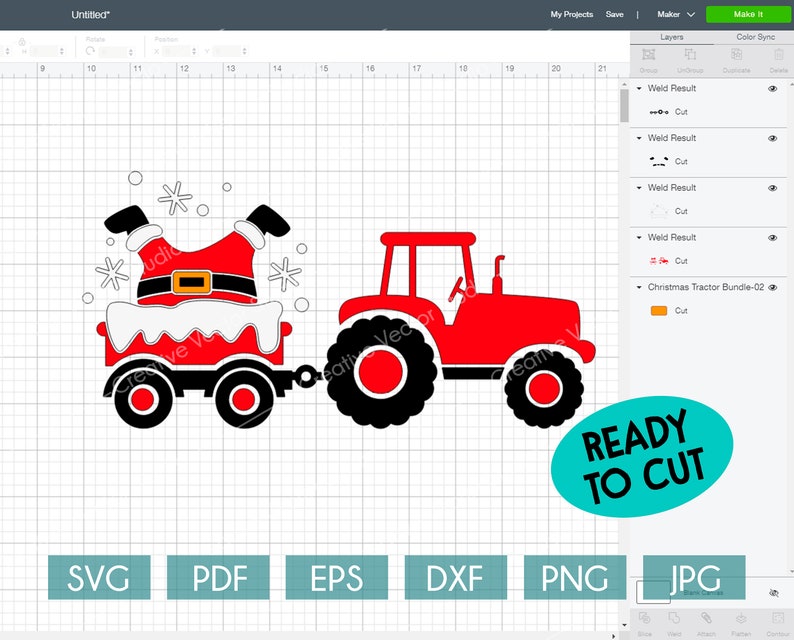Collapse the white snow Weld Result layer
This screenshot has height=640, width=794.
[639, 188]
